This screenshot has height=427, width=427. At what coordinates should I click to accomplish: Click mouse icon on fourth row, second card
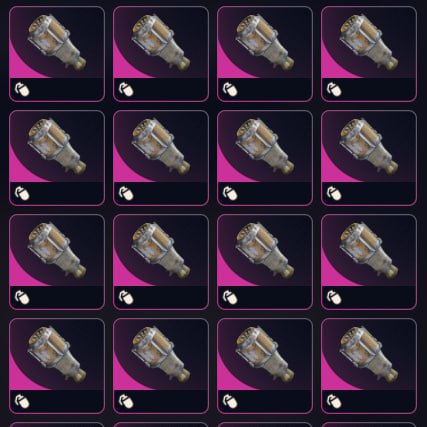point(126,401)
